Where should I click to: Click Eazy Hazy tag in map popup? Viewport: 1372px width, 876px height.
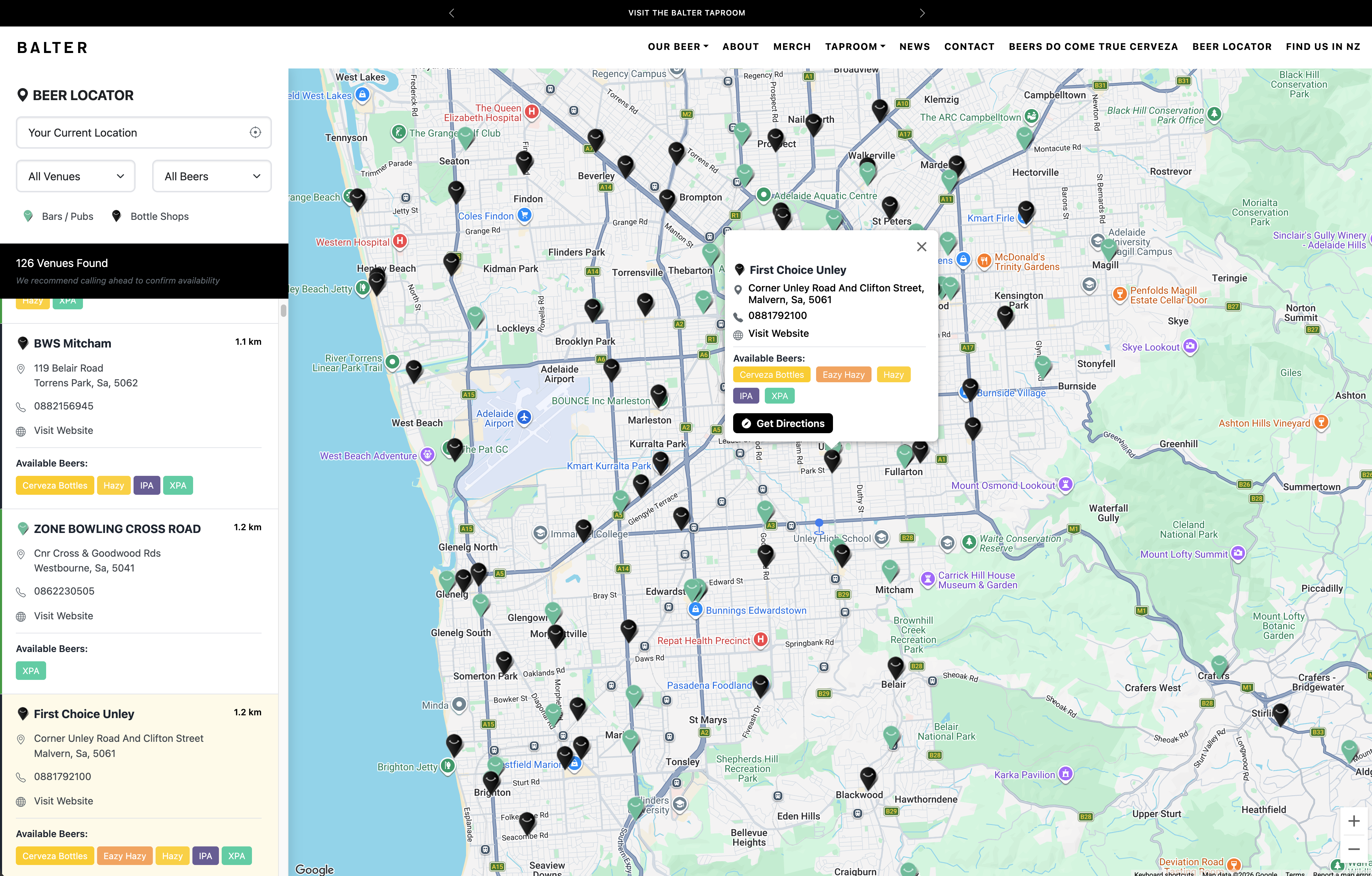click(843, 374)
